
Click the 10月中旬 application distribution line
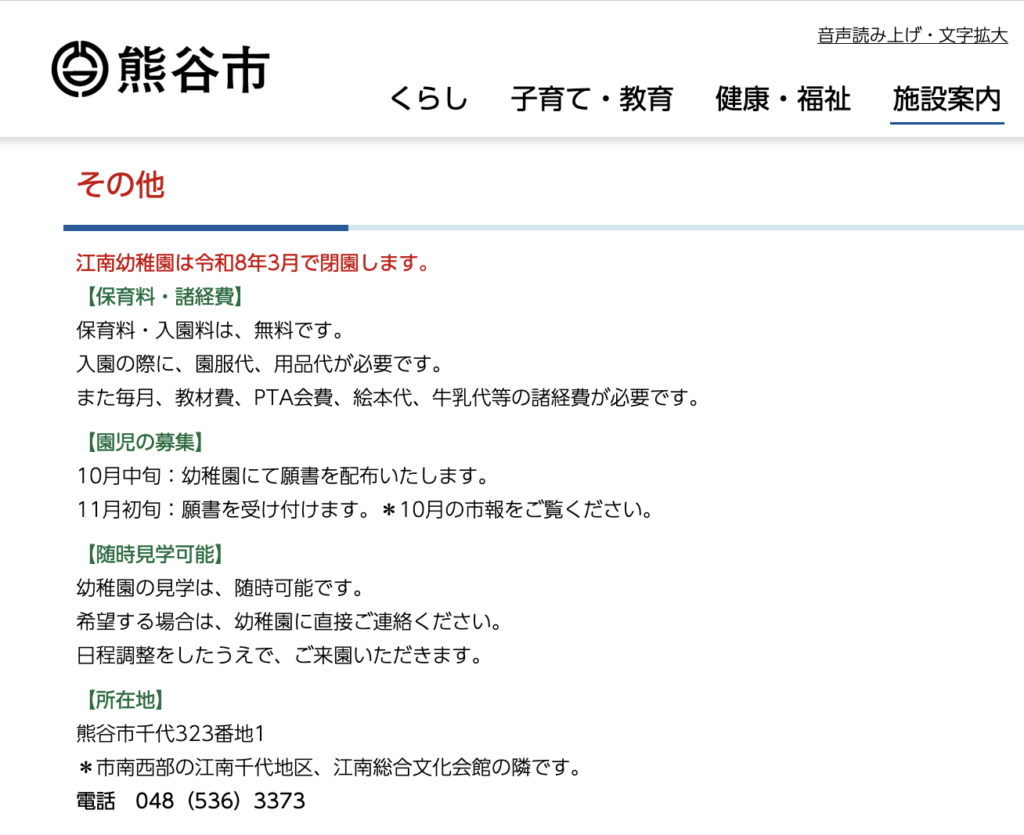282,475
